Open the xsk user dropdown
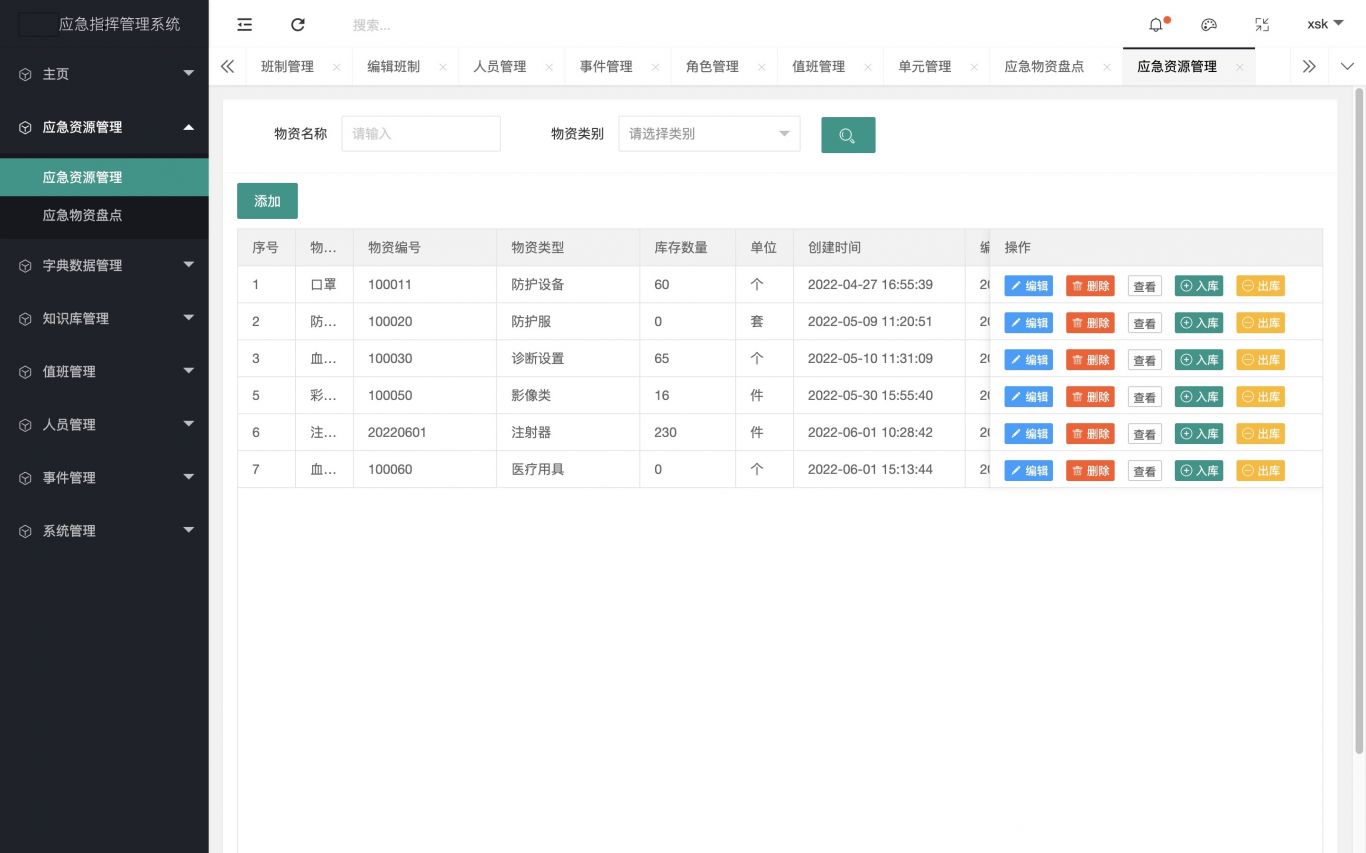This screenshot has width=1366, height=853. click(x=1325, y=24)
